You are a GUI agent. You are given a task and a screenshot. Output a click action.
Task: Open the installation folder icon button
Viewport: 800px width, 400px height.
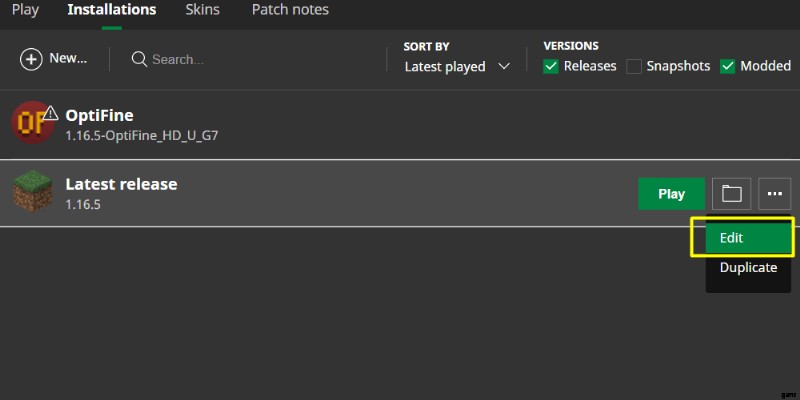[731, 194]
